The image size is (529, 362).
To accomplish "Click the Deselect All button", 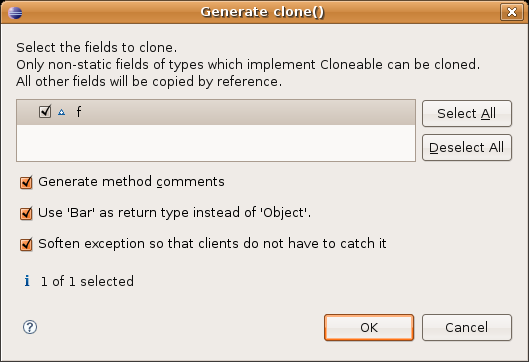I will (x=467, y=147).
